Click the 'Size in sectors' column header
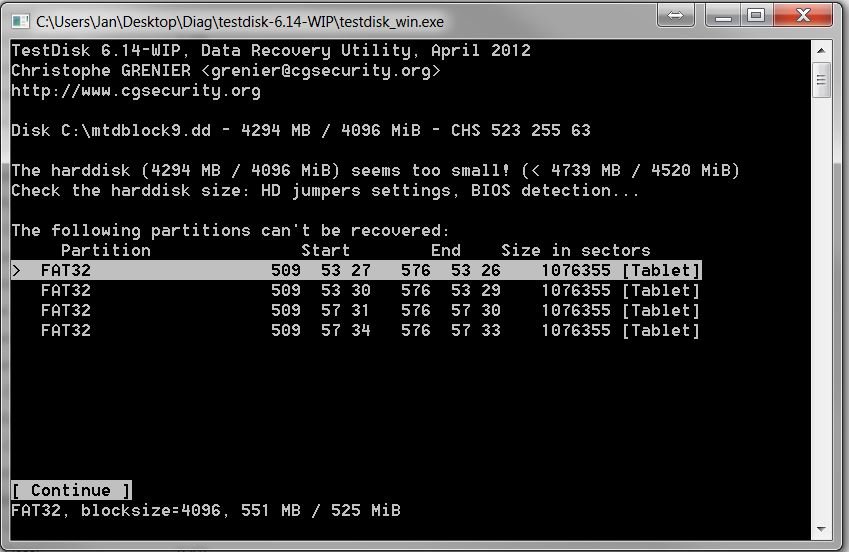 click(576, 250)
